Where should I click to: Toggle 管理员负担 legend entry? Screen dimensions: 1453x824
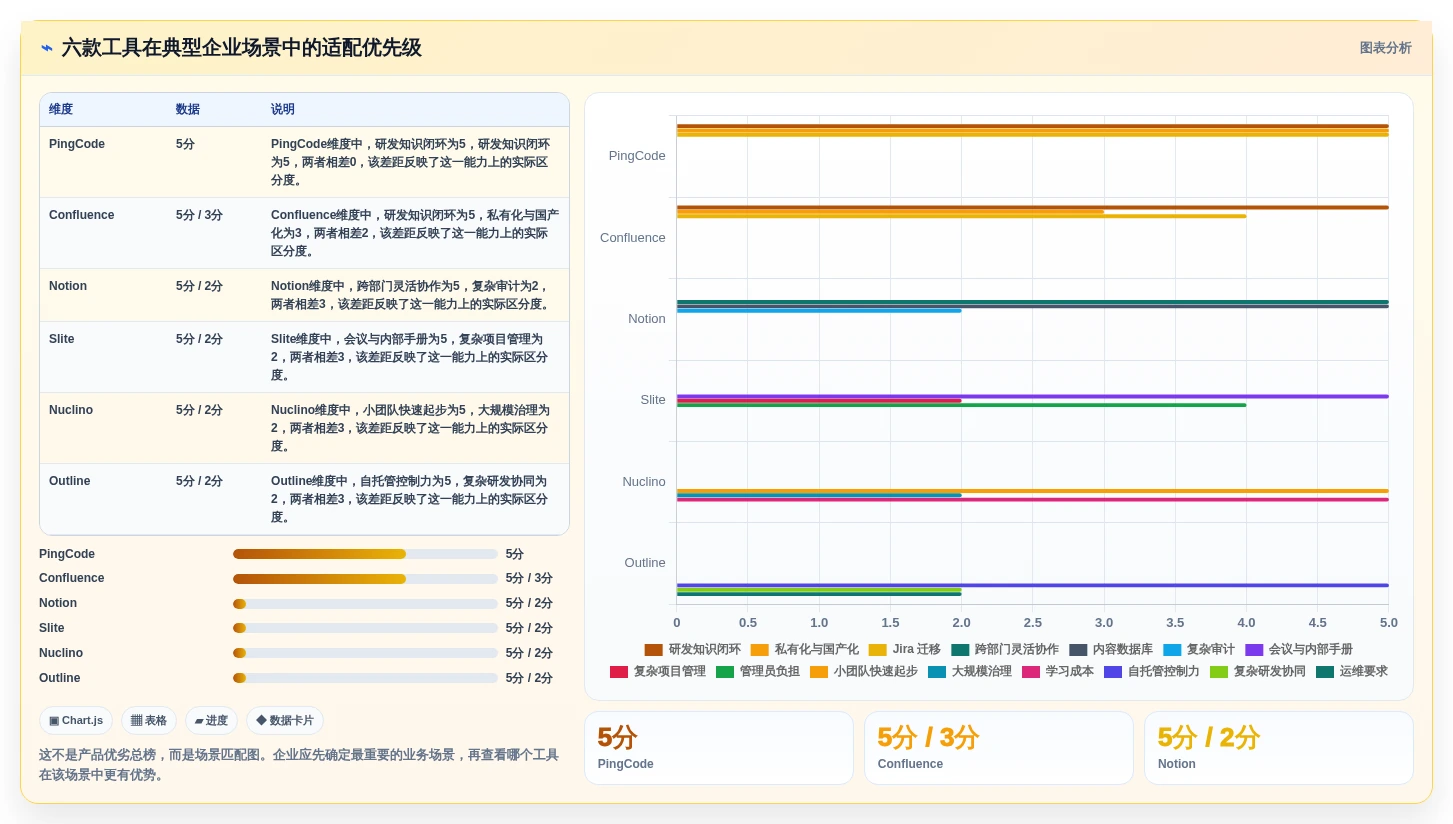(758, 671)
